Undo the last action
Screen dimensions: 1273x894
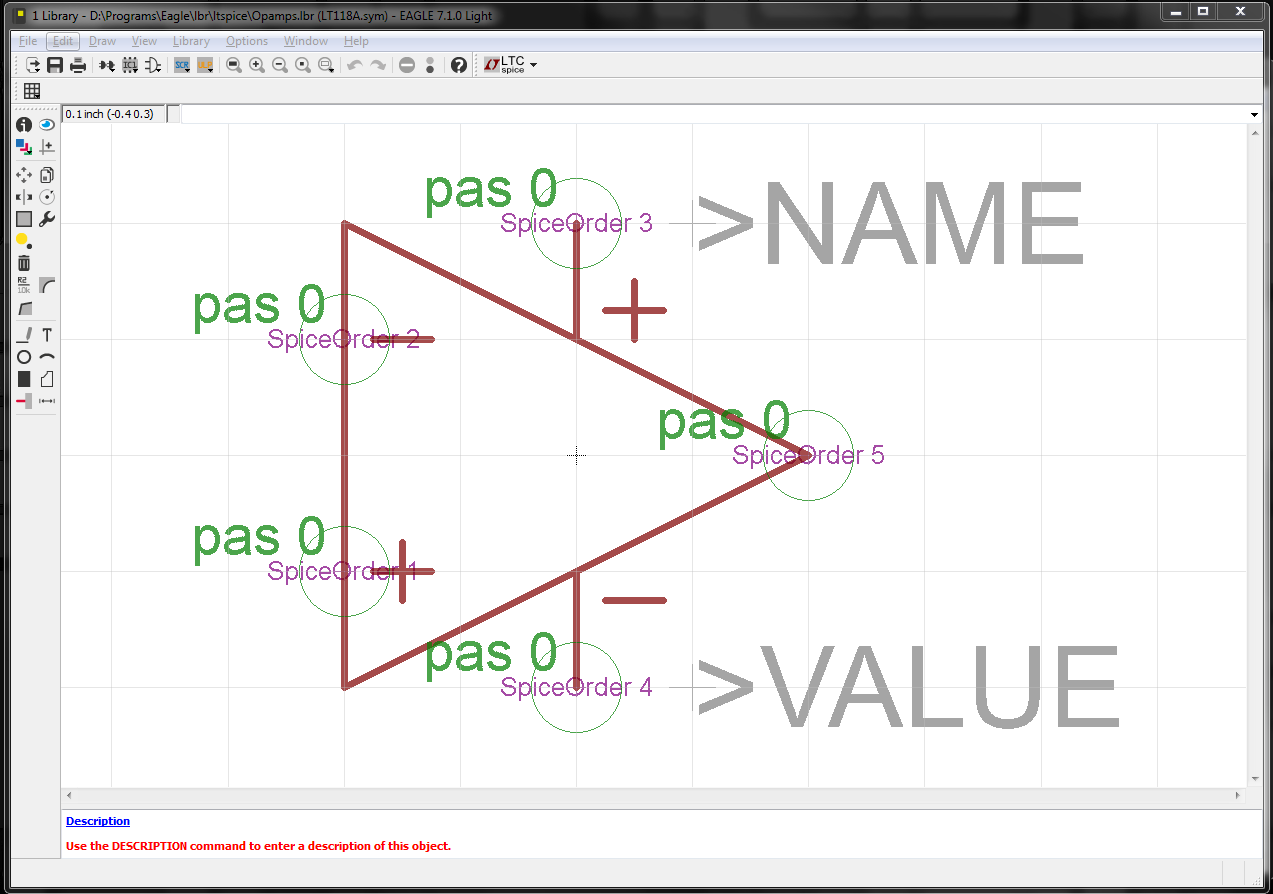point(356,64)
